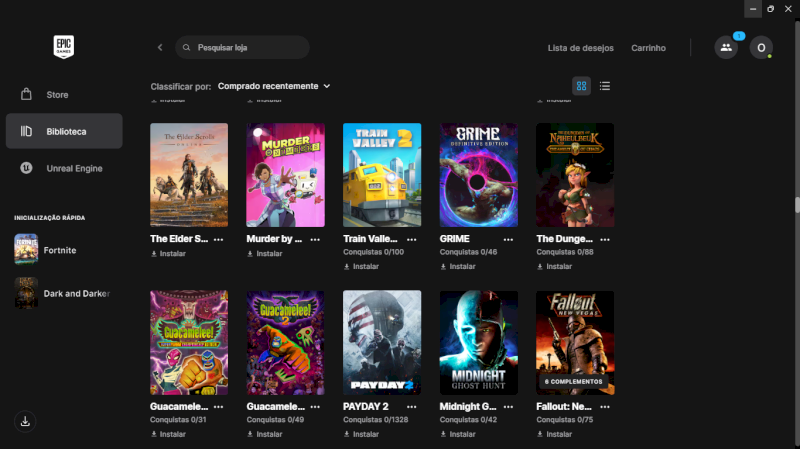
Task: Open options menu for Fallout New Vegas
Action: click(x=605, y=407)
